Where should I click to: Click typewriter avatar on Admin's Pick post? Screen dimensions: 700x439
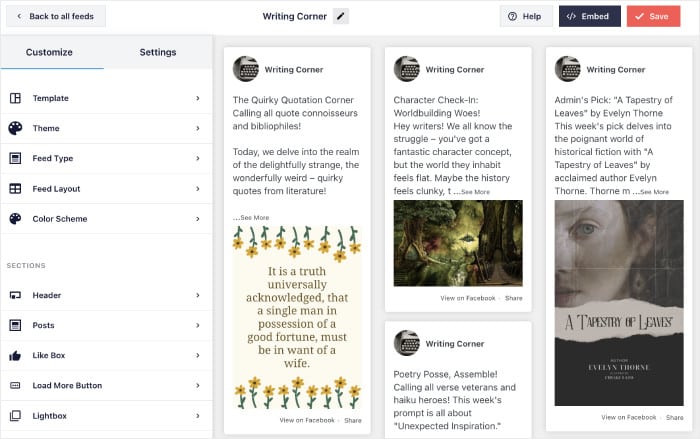568,69
